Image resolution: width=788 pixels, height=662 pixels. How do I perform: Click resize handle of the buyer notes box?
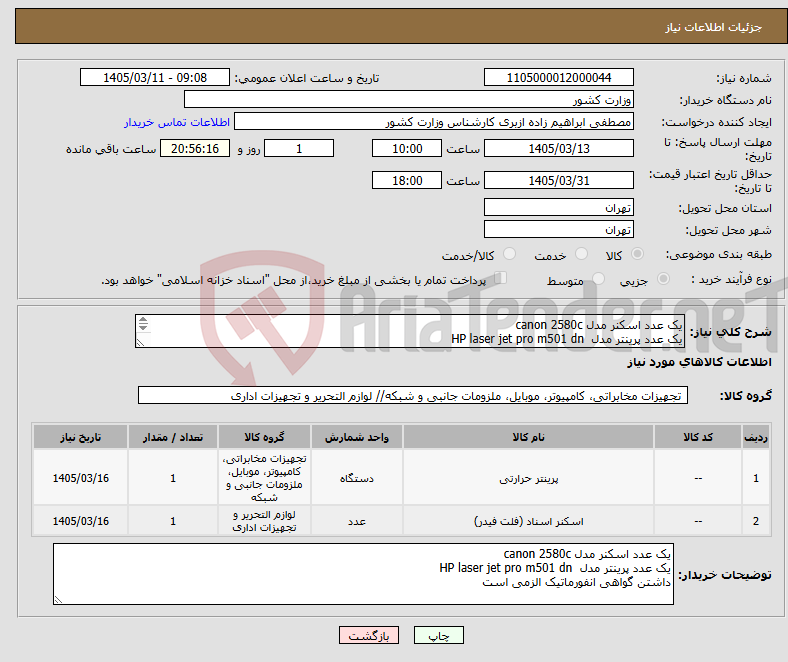click(x=58, y=600)
